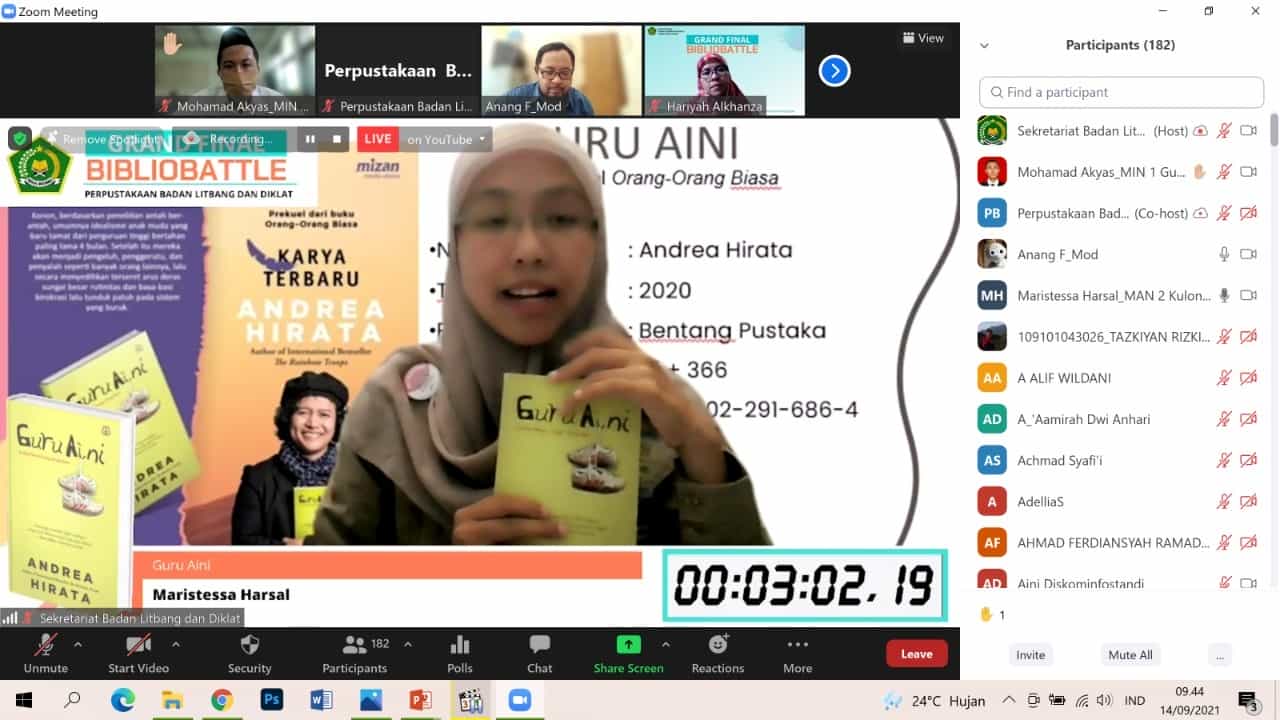The image size is (1280, 720).
Task: Open the Chat icon
Action: [x=540, y=645]
